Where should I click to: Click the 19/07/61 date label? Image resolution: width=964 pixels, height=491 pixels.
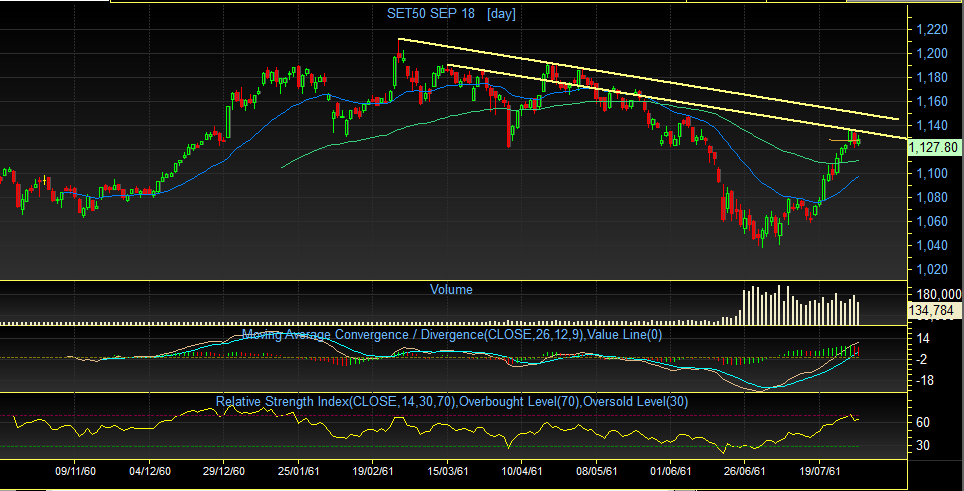820,471
